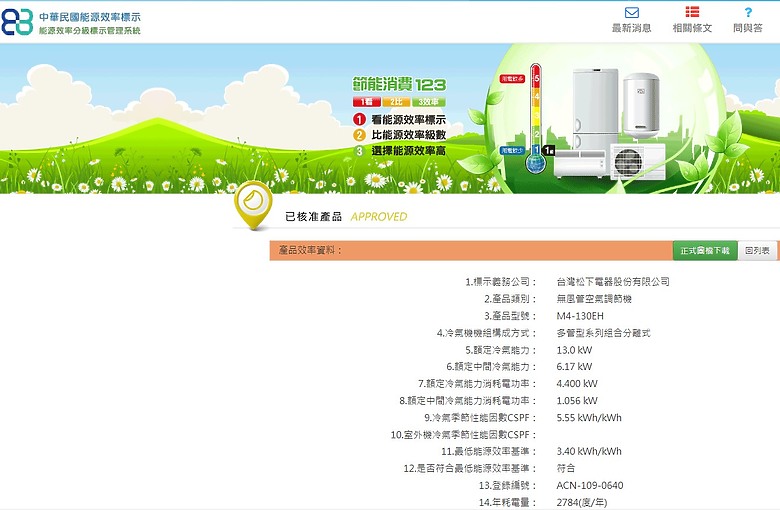Click the label 14.年耗電量
The height and width of the screenshot is (510, 780).
(508, 502)
